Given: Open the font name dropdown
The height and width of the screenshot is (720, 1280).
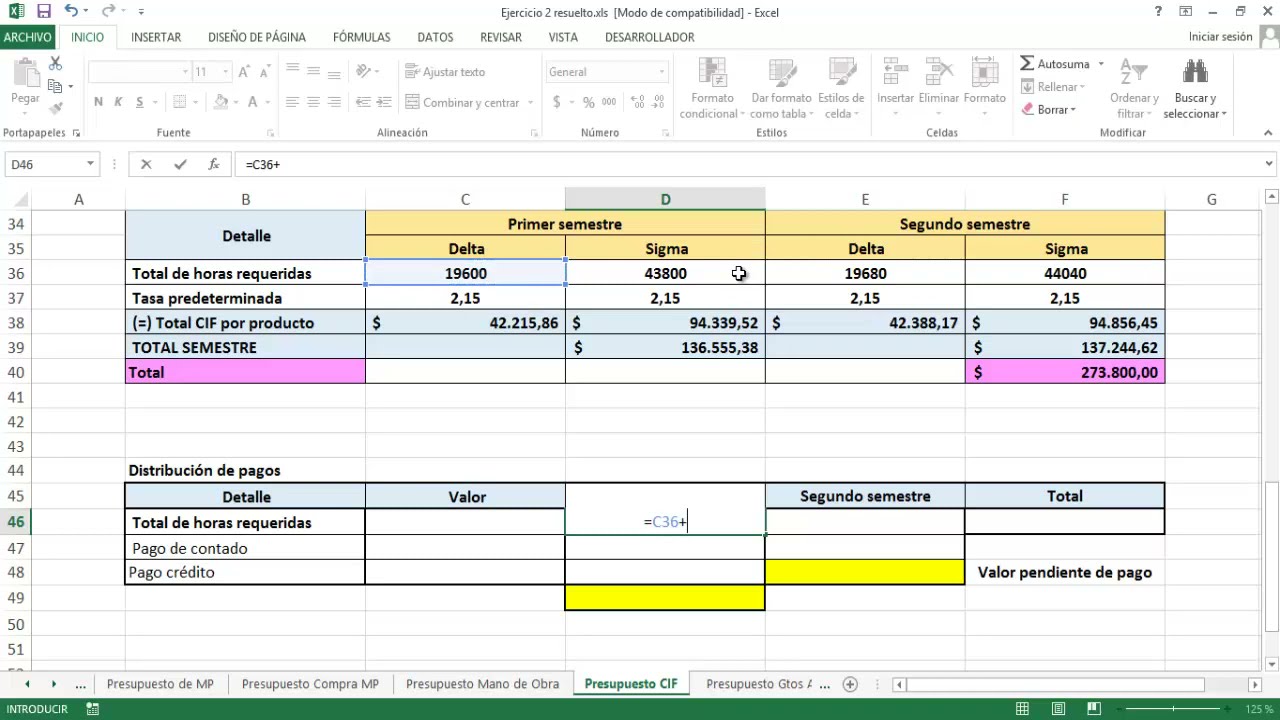Looking at the screenshot, I should 185,72.
